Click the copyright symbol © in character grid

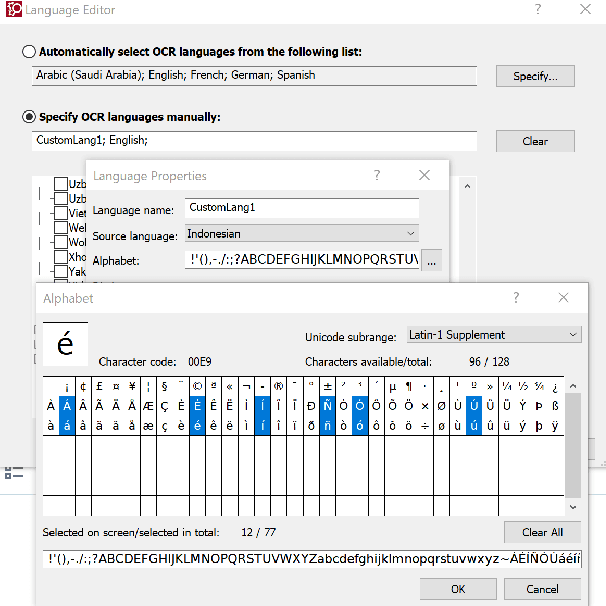pos(197,386)
